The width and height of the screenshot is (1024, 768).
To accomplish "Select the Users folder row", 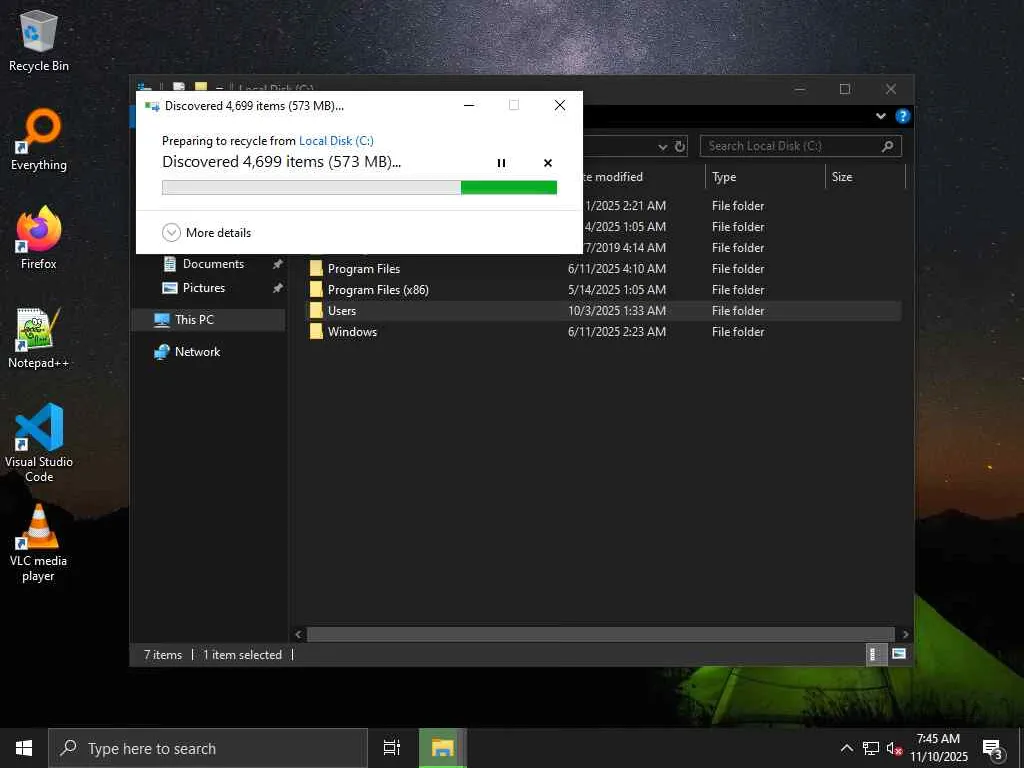I will coord(604,311).
